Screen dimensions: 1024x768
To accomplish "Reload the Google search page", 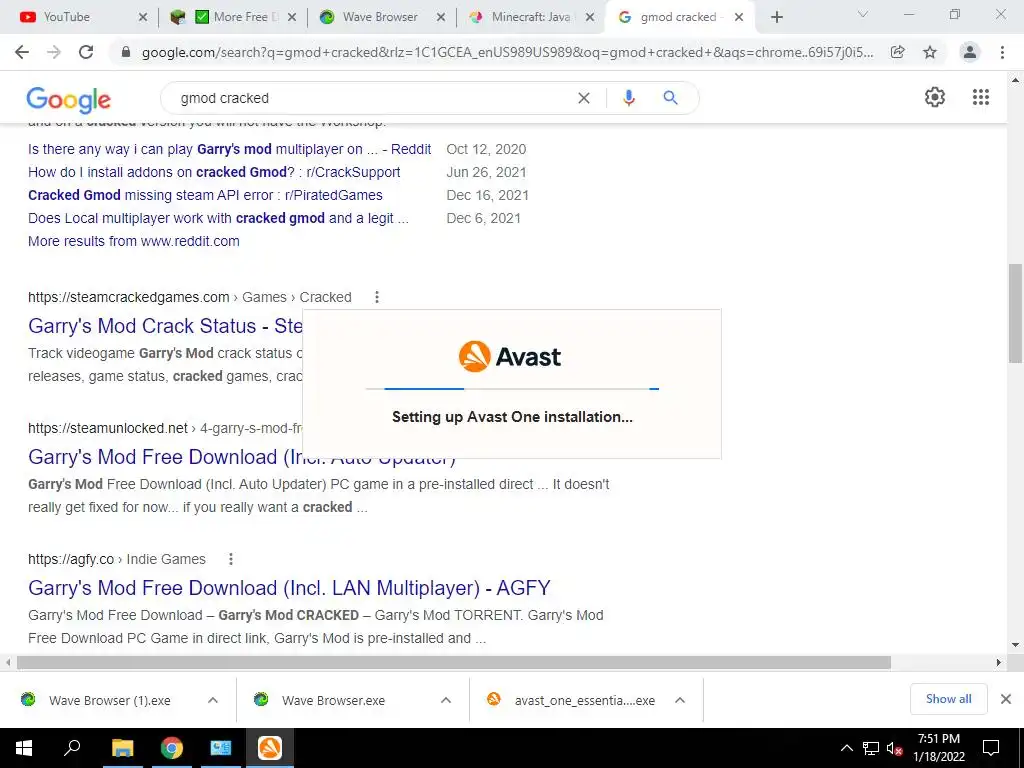I will (86, 52).
